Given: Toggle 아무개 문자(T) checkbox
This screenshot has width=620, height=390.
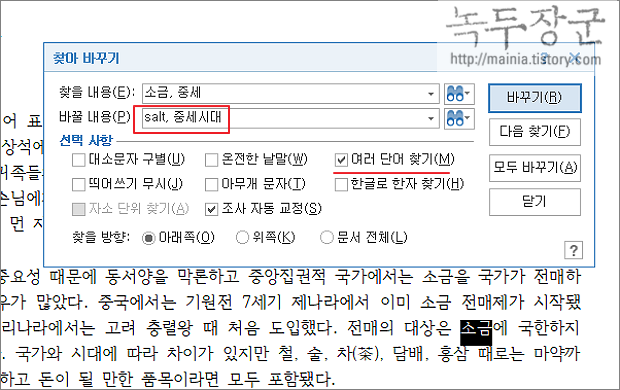Looking at the screenshot, I should pos(212,184).
